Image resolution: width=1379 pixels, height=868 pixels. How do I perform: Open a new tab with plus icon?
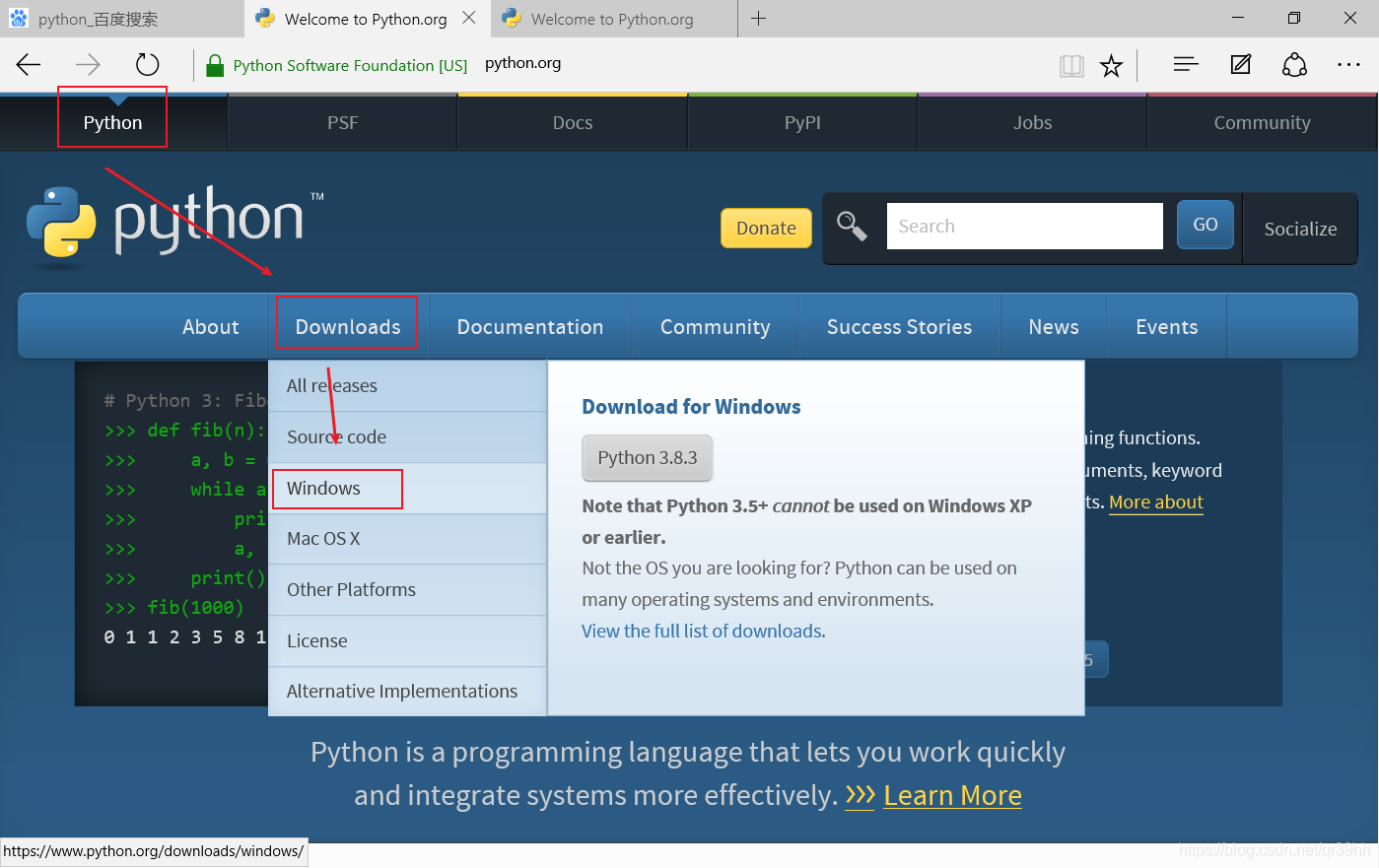tap(758, 19)
